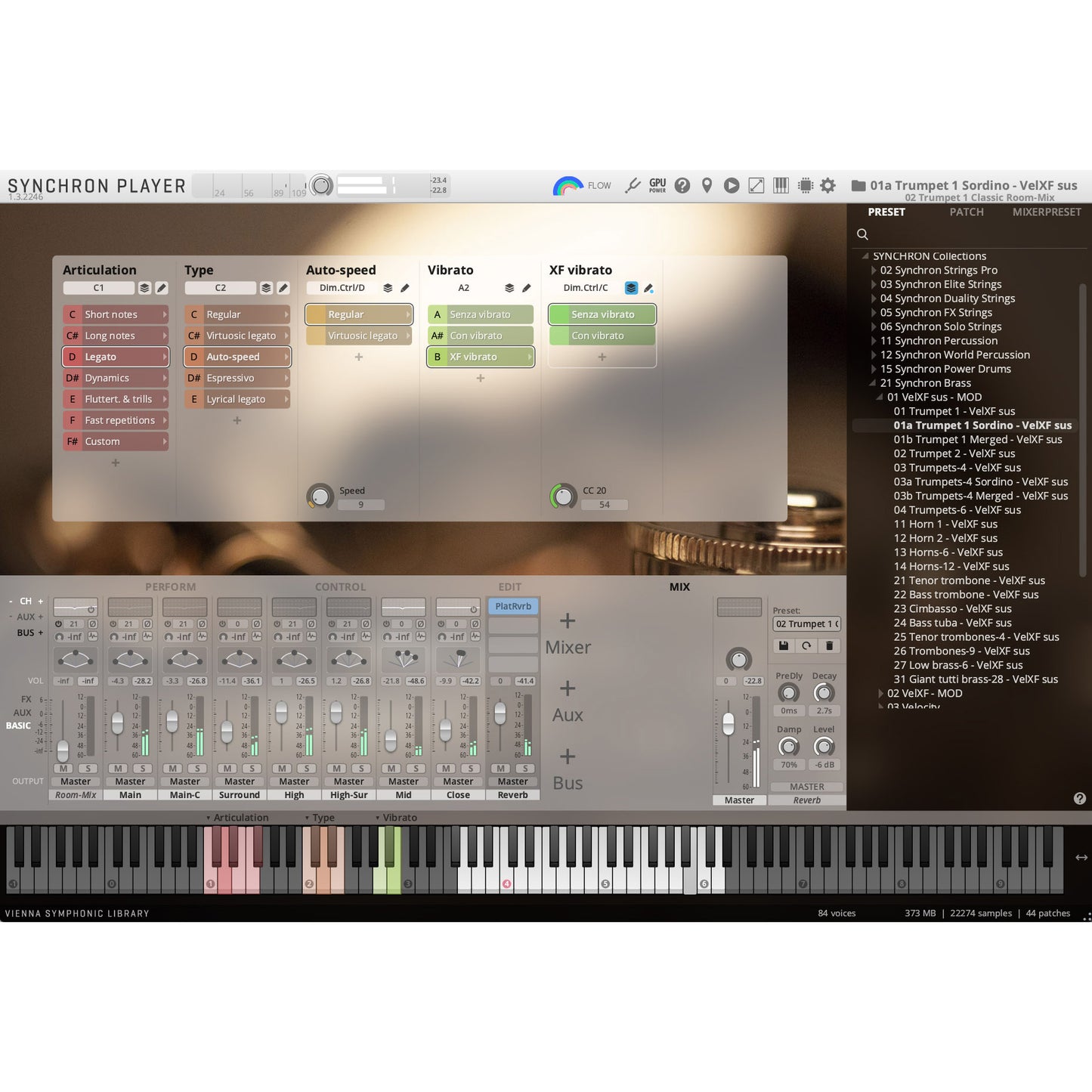This screenshot has height=1092, width=1092.
Task: Toggle mute on the Reverb channel
Action: (x=500, y=769)
